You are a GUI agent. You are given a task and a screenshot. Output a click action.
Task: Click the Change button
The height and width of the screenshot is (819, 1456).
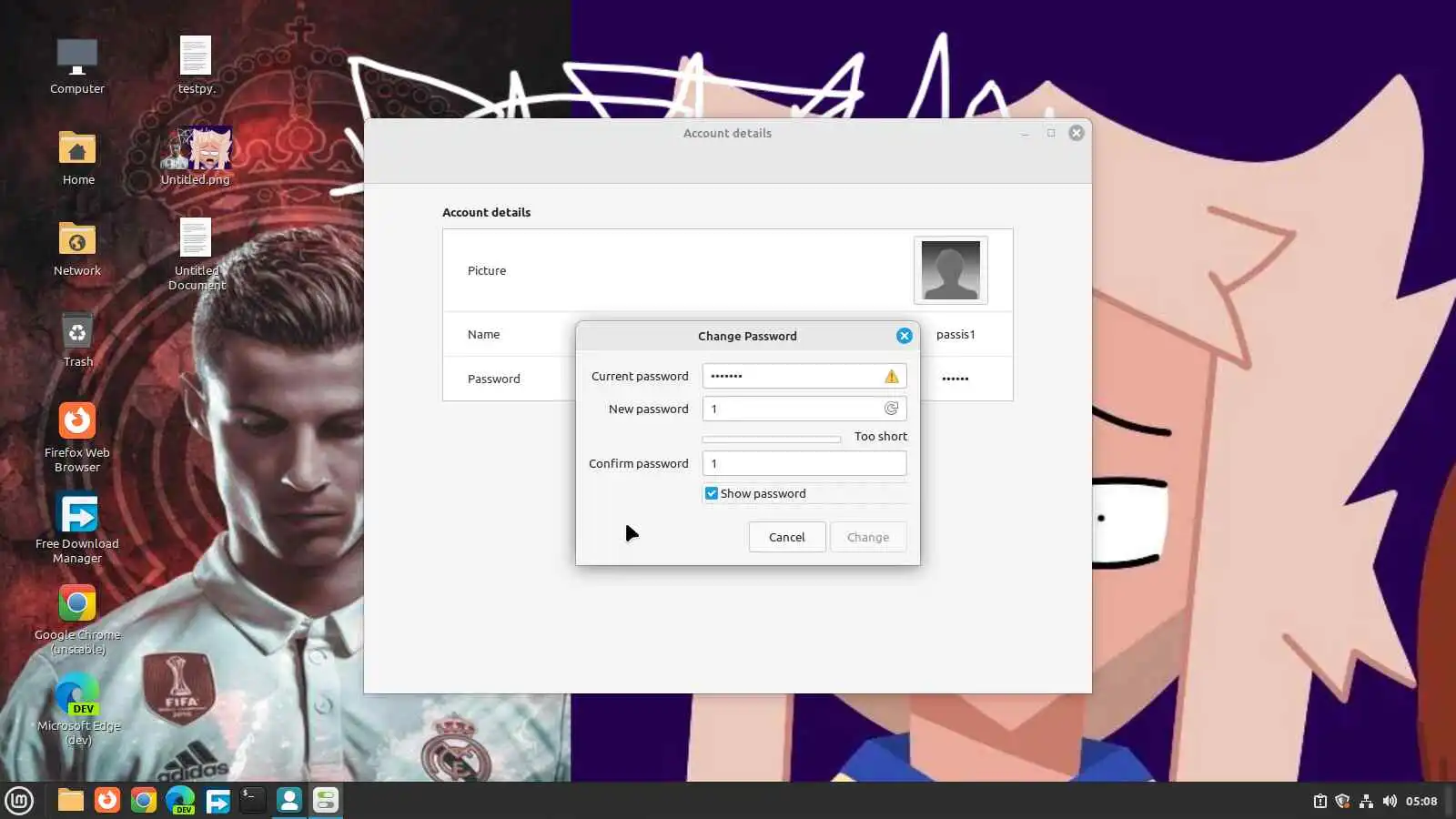(868, 537)
